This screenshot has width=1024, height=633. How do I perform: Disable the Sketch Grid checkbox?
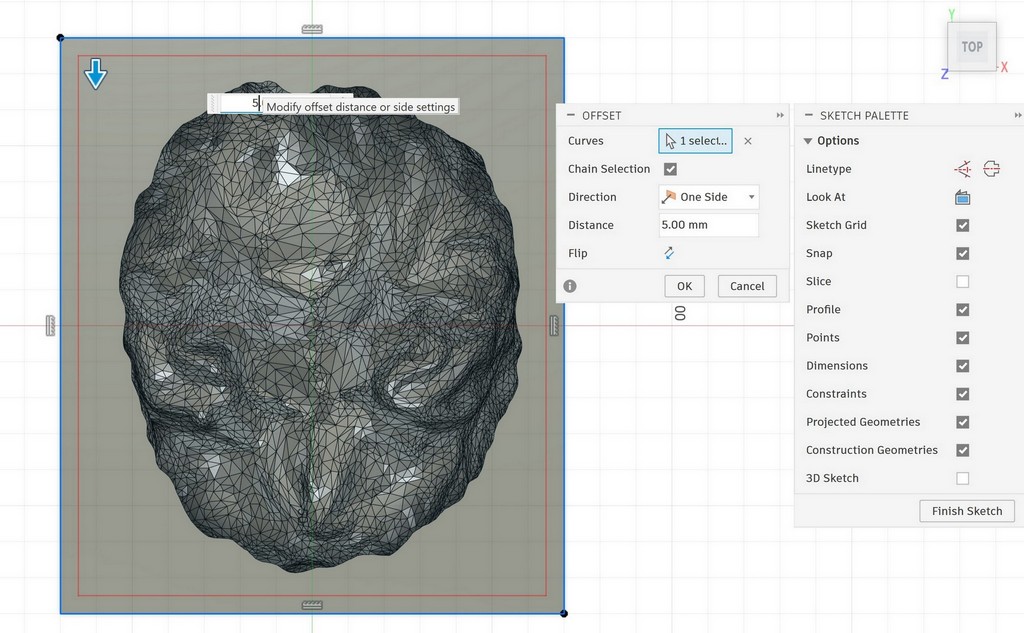point(963,225)
